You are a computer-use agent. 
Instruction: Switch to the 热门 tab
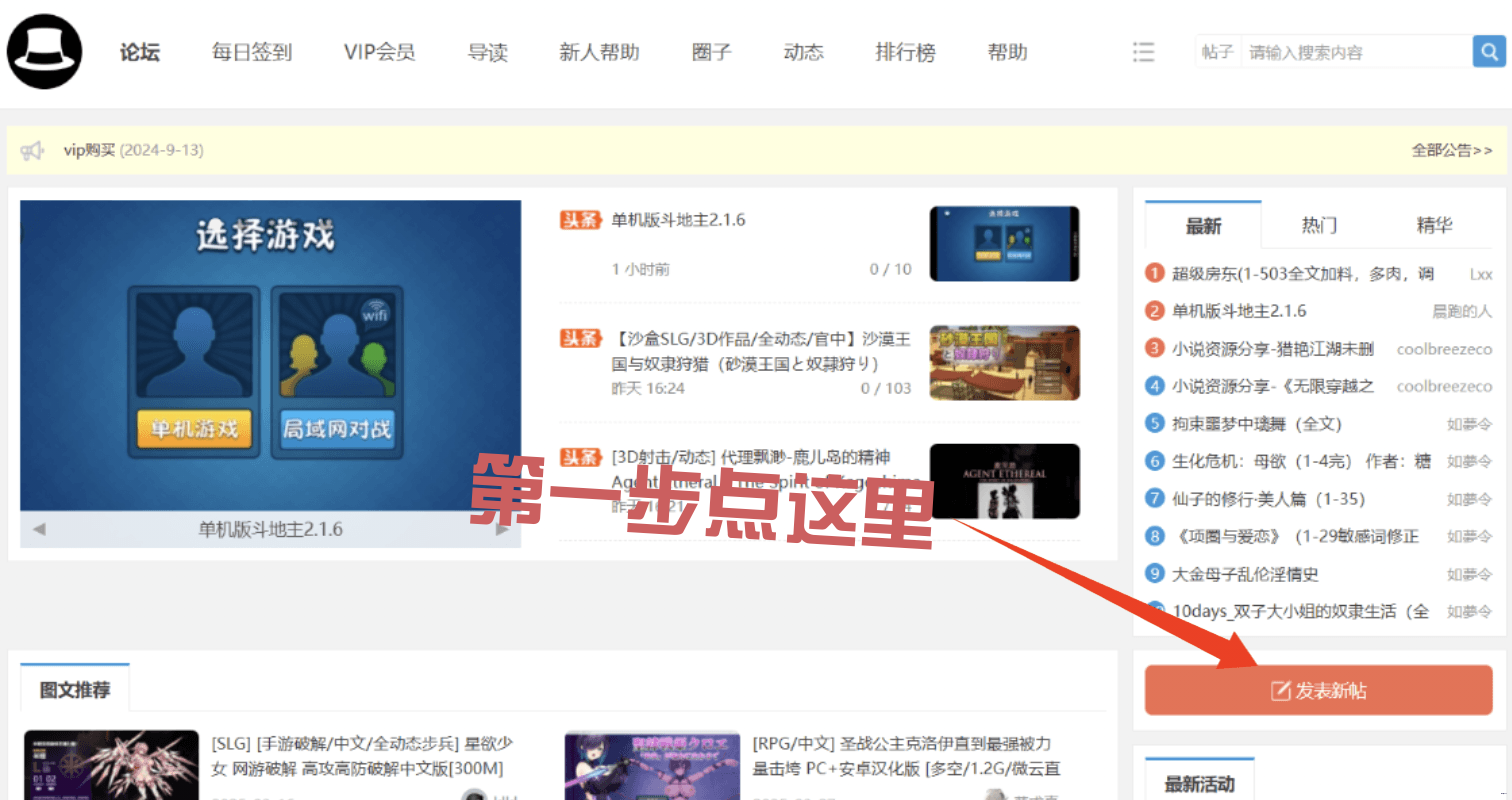1319,226
